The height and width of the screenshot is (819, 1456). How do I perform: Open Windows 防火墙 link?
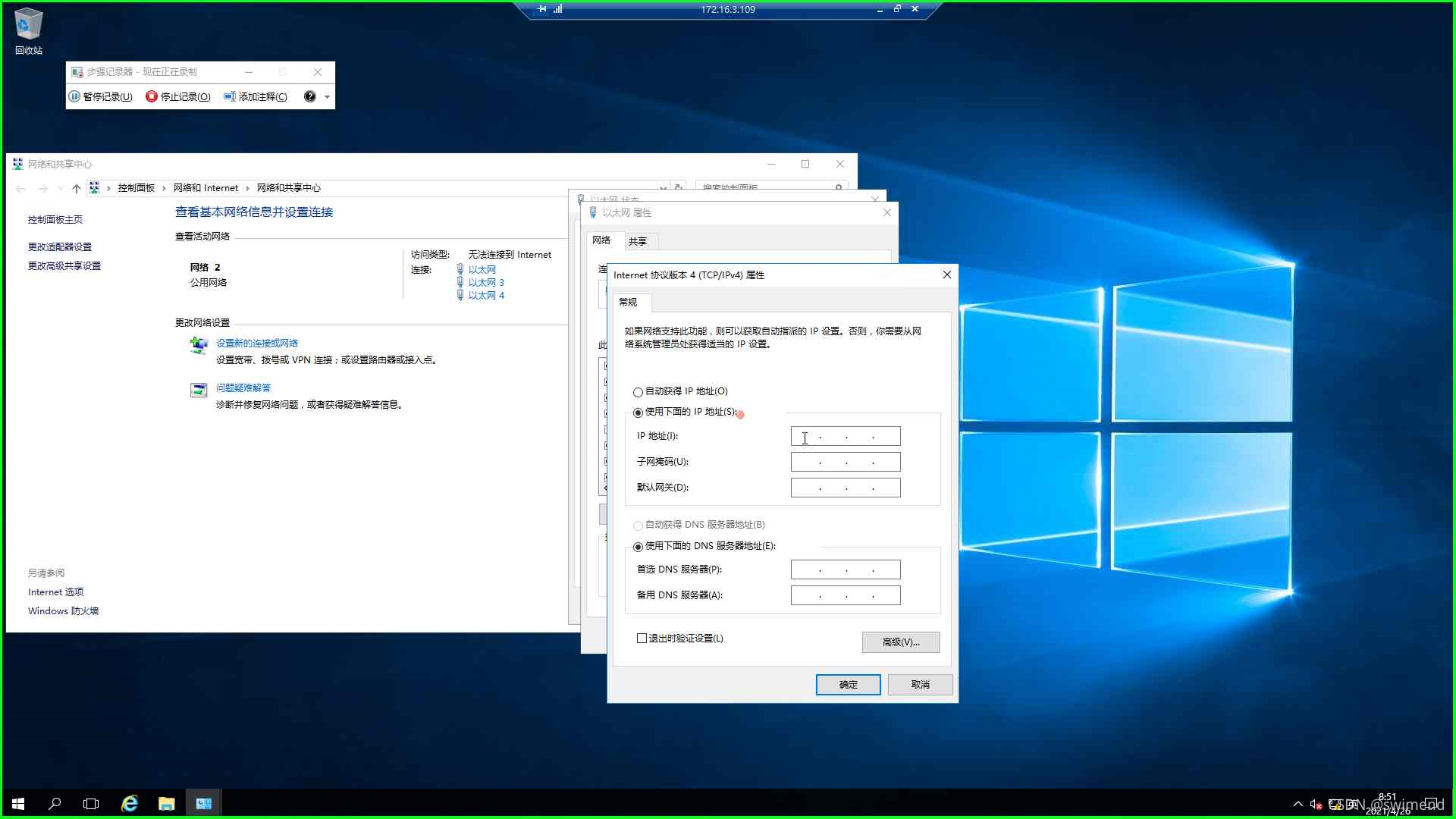64,610
